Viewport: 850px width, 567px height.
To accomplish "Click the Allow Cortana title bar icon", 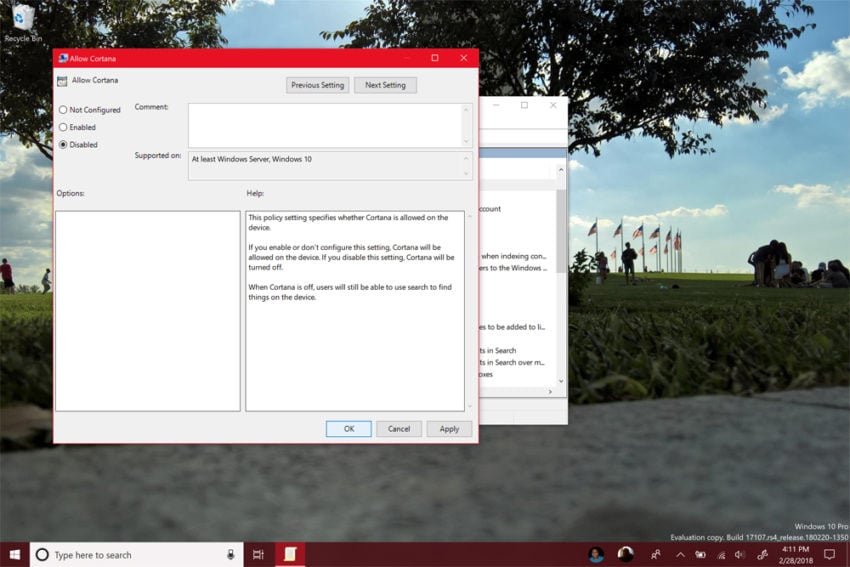I will [x=63, y=58].
